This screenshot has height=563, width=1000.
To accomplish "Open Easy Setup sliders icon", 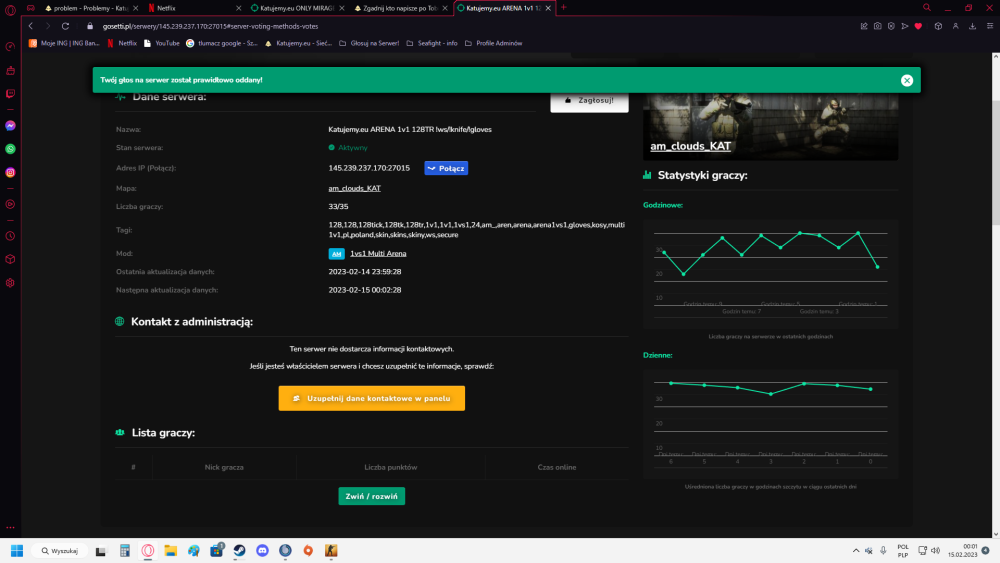I will coord(990,26).
